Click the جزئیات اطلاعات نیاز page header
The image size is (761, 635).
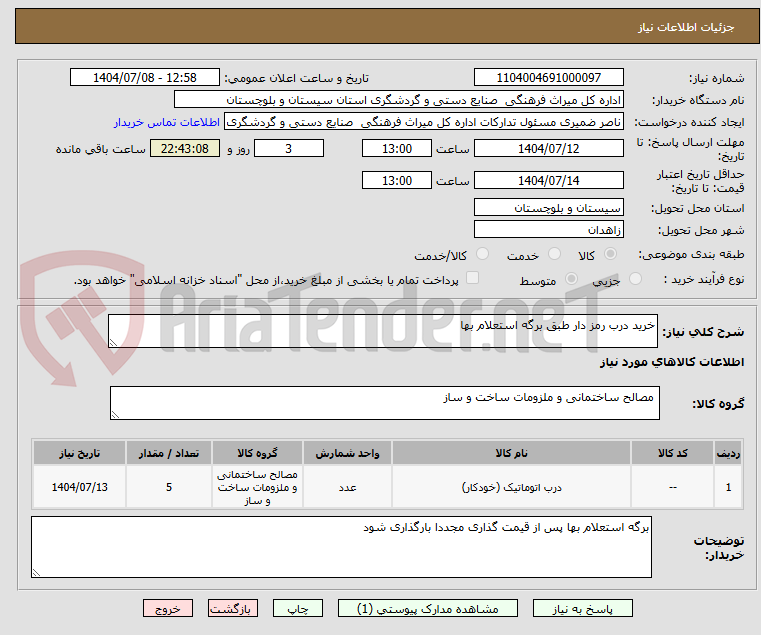tap(685, 27)
